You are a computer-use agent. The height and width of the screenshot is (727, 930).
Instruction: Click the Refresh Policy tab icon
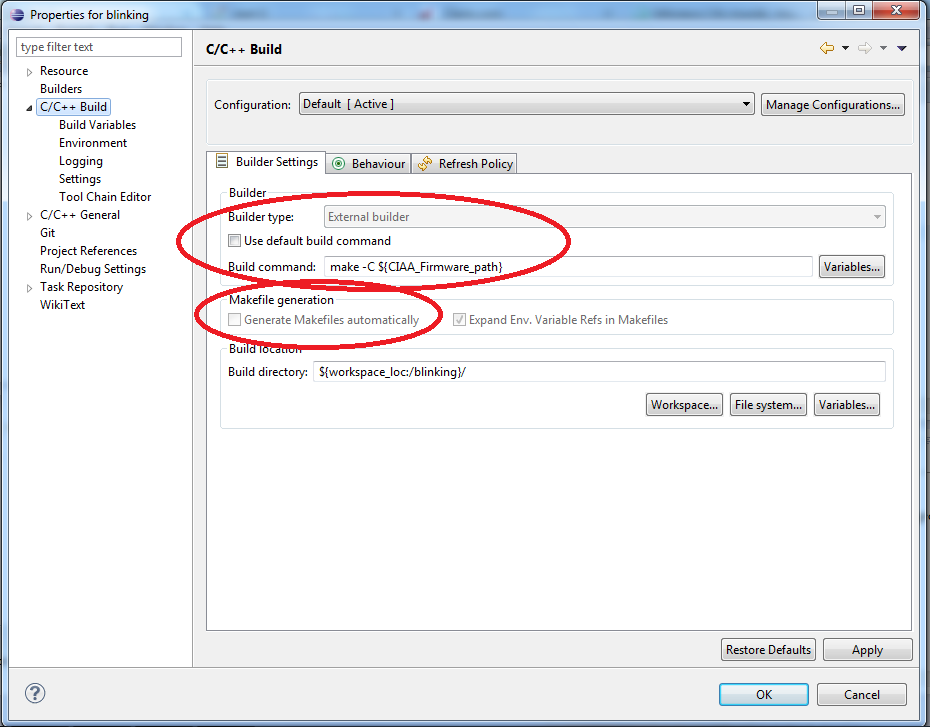(425, 164)
